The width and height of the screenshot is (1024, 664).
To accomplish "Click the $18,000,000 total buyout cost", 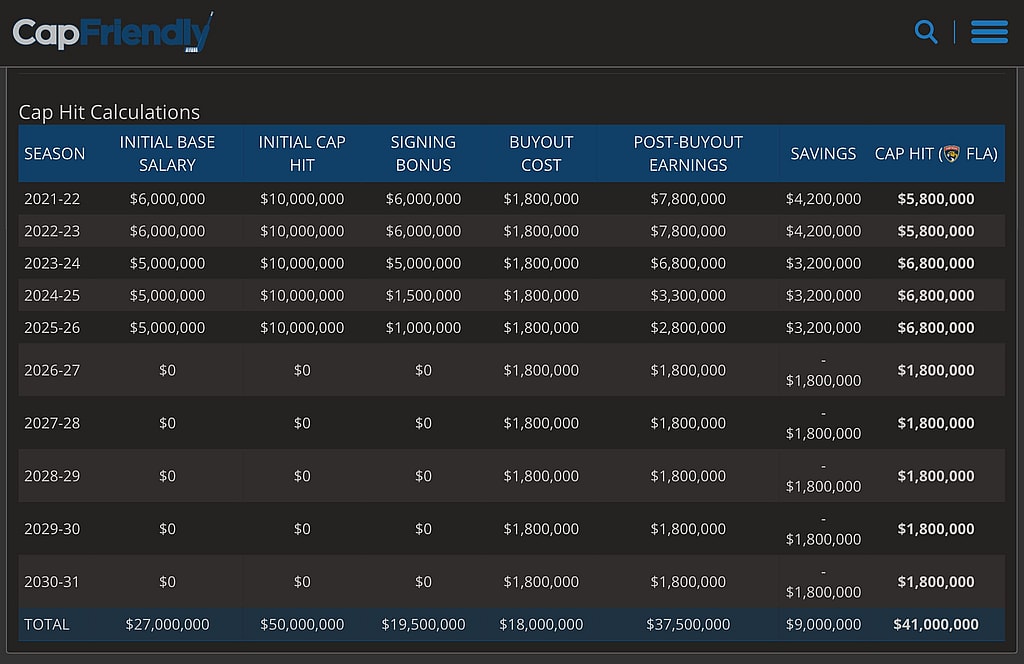I will [x=541, y=624].
